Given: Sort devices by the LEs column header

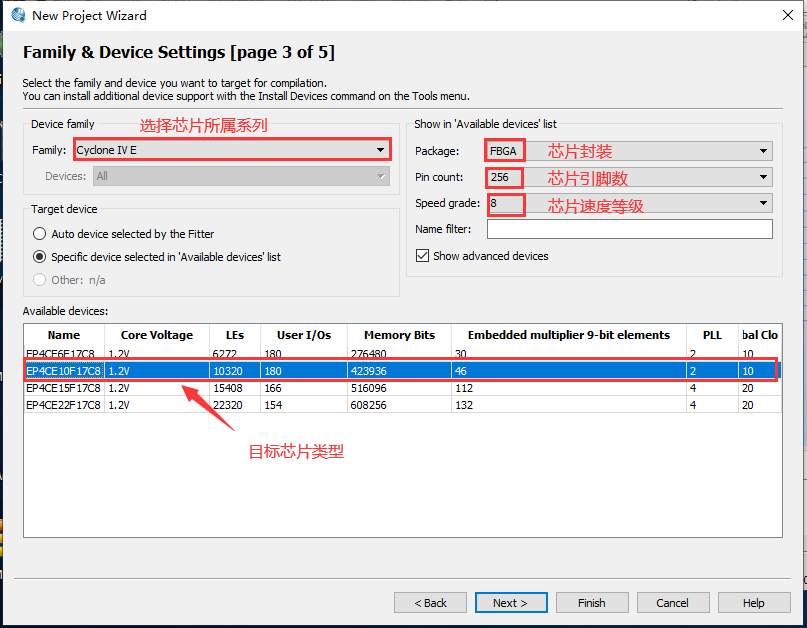Looking at the screenshot, I should (234, 335).
